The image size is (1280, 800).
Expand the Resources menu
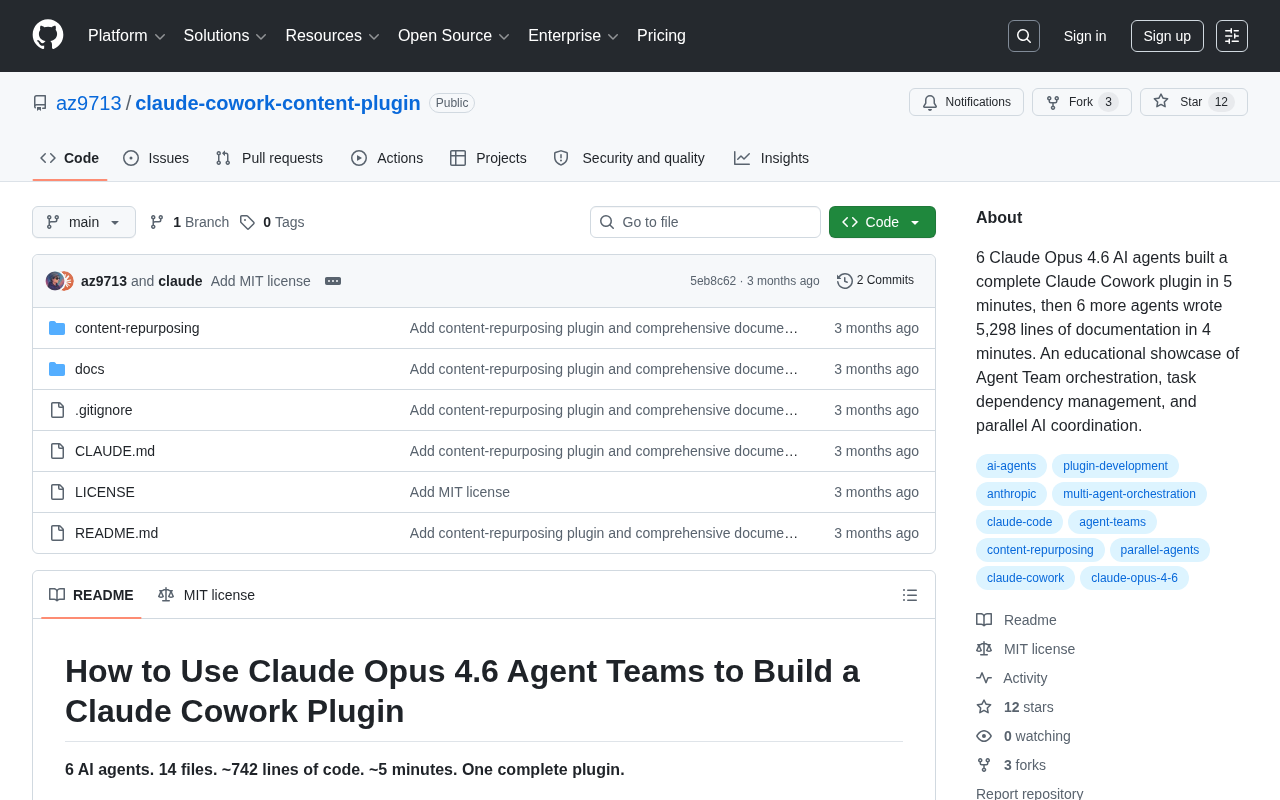click(x=332, y=36)
